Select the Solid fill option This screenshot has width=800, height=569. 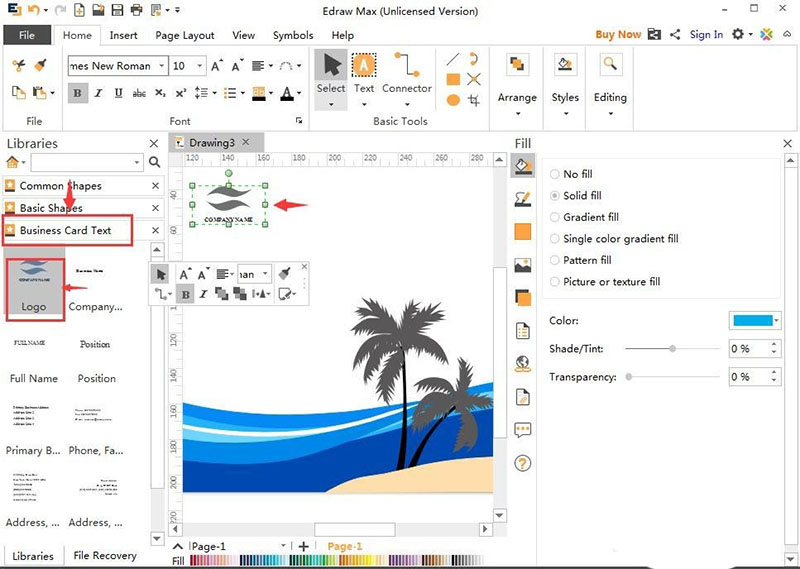tap(555, 195)
